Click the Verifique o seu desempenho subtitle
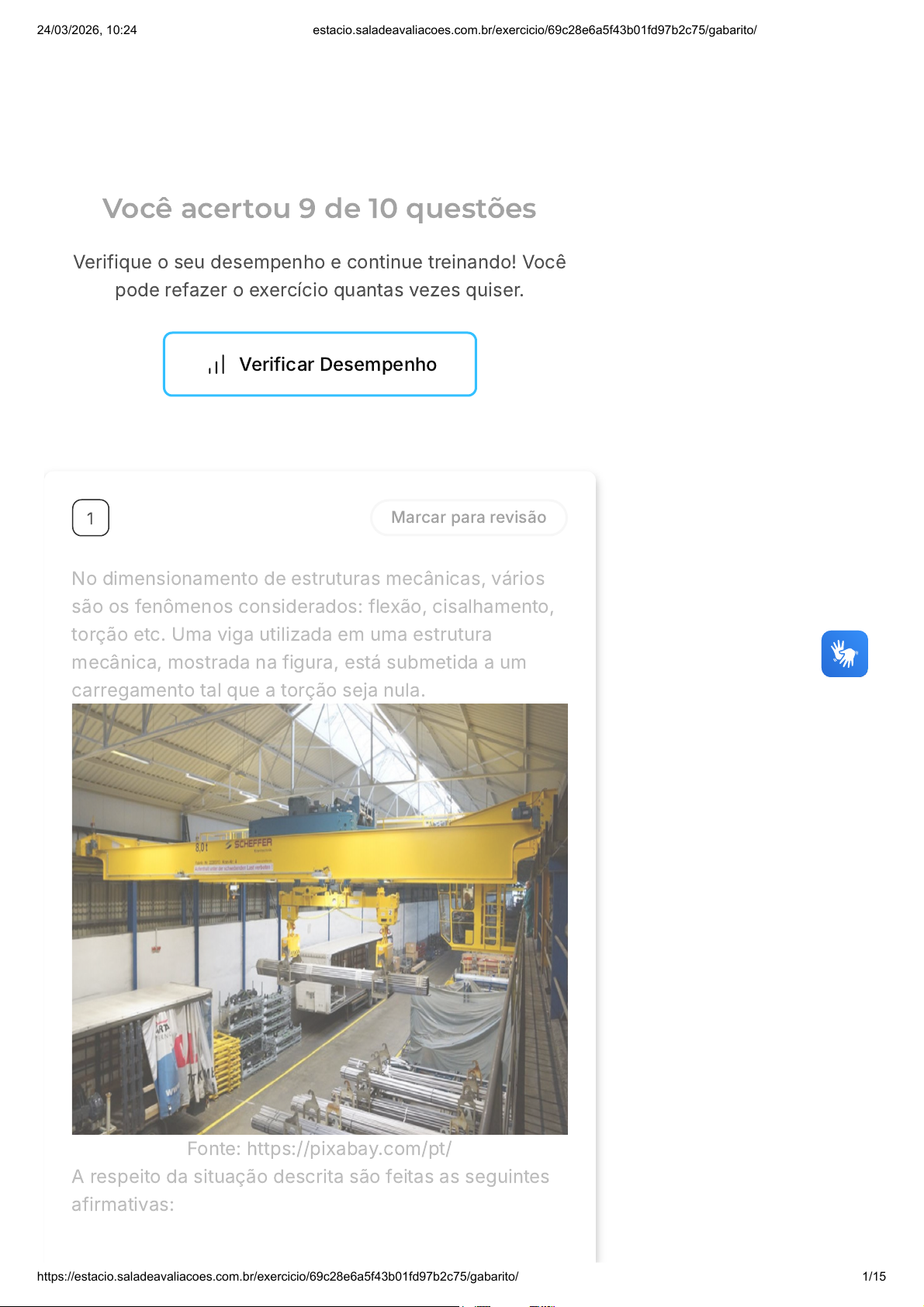This screenshot has height=1307, width=924. 320,276
